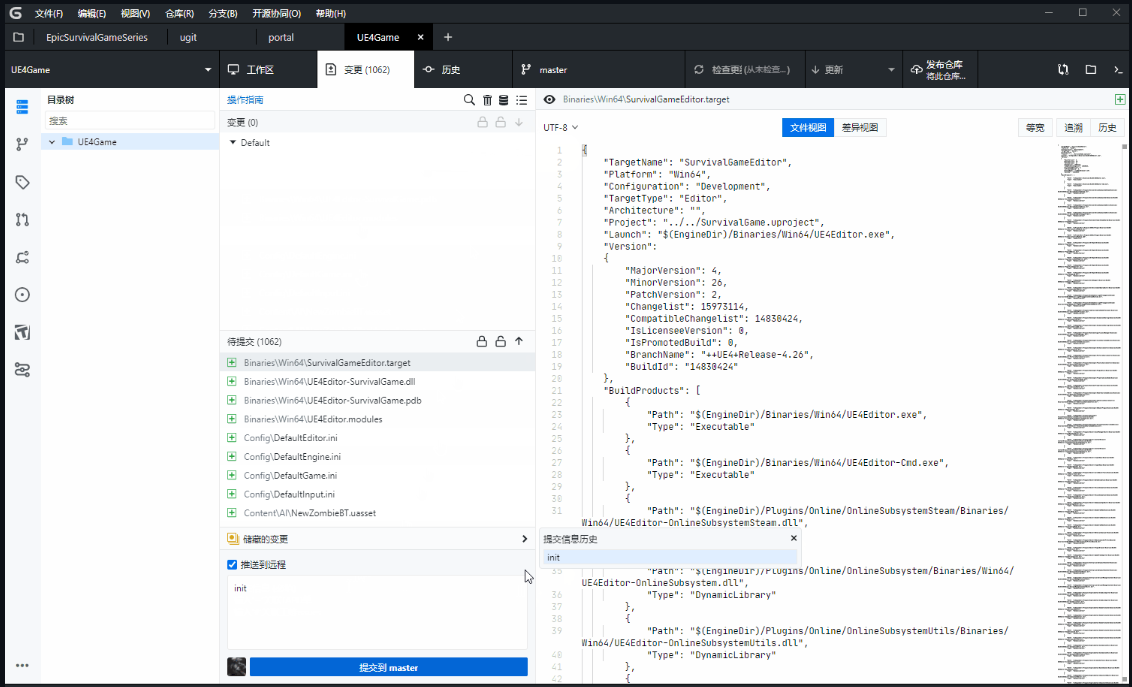Close the 提交信息历史 popup
The image size is (1132, 687).
click(793, 538)
